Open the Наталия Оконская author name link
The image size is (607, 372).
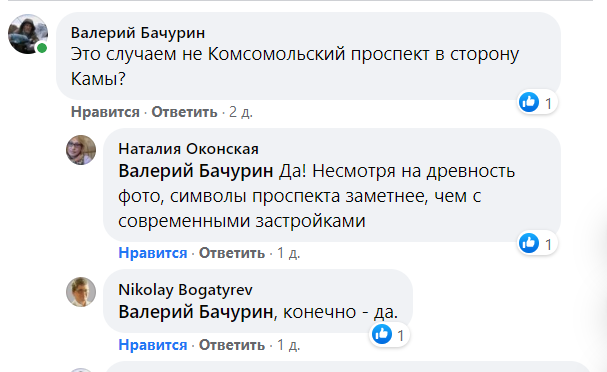(x=189, y=149)
